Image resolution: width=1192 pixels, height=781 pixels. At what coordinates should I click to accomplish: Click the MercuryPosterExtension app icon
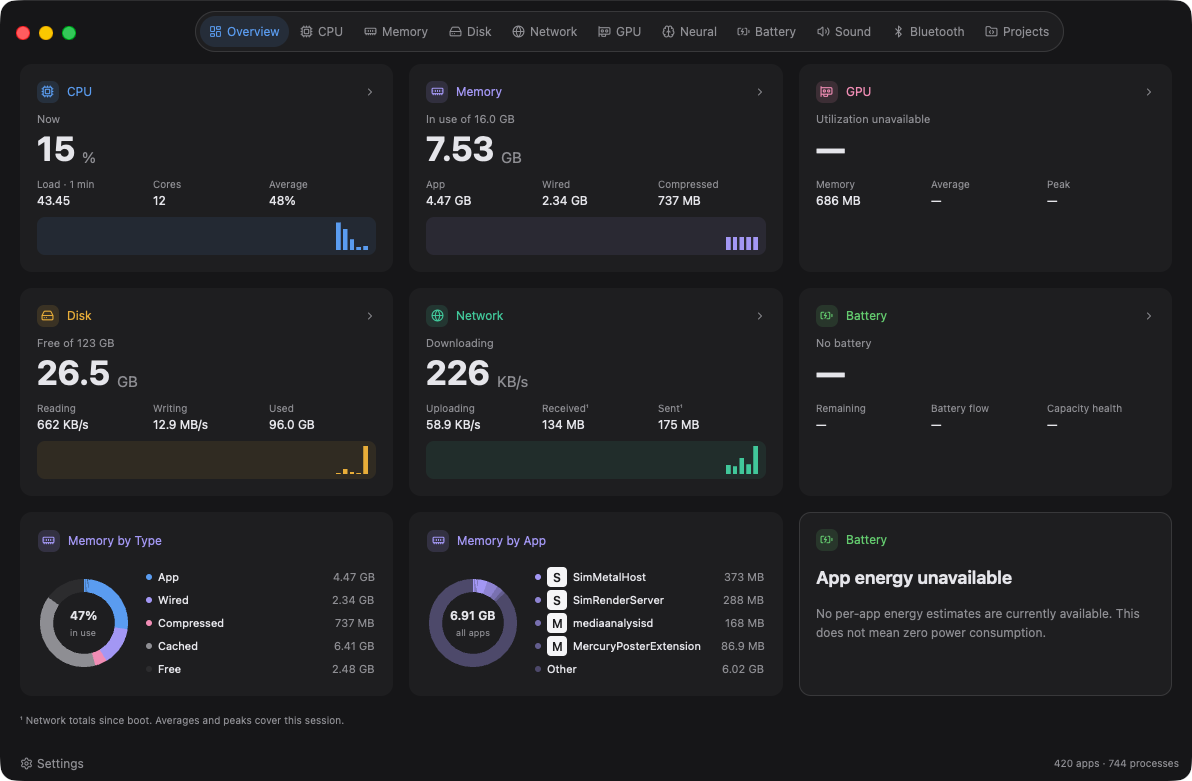point(557,646)
